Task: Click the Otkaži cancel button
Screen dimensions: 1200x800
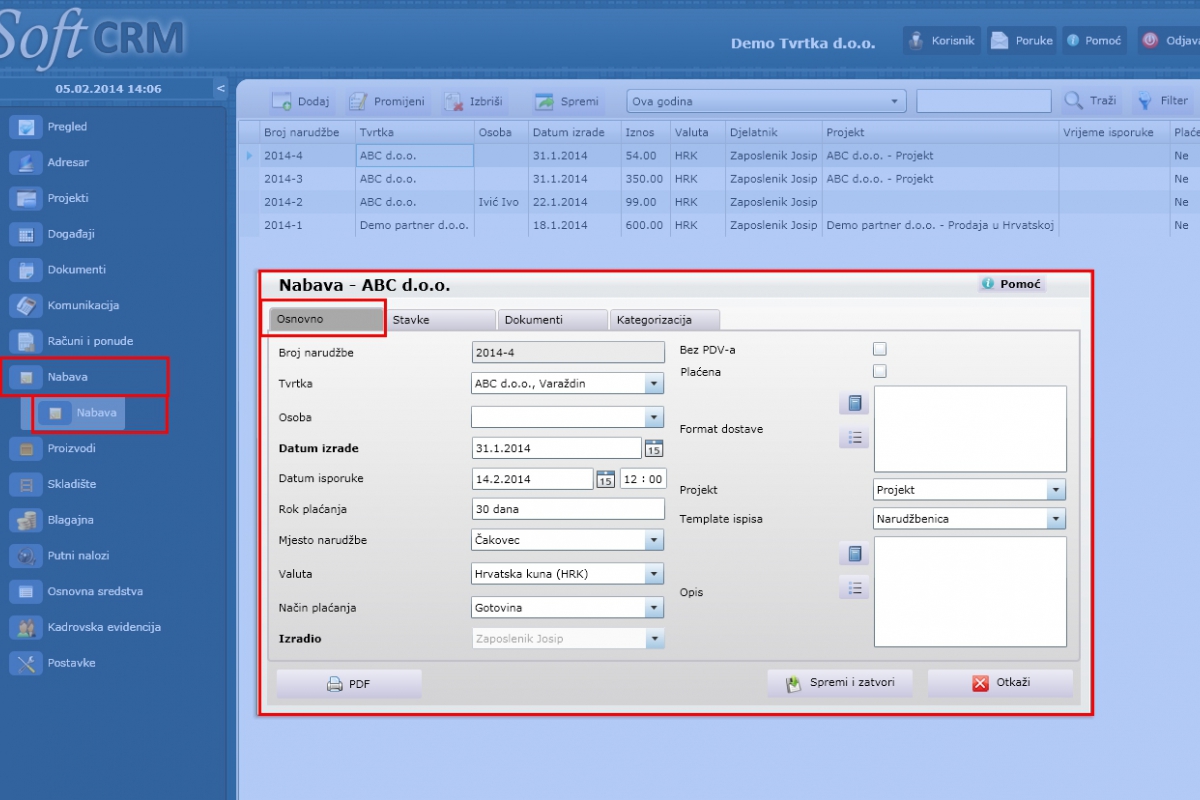Action: 1000,683
